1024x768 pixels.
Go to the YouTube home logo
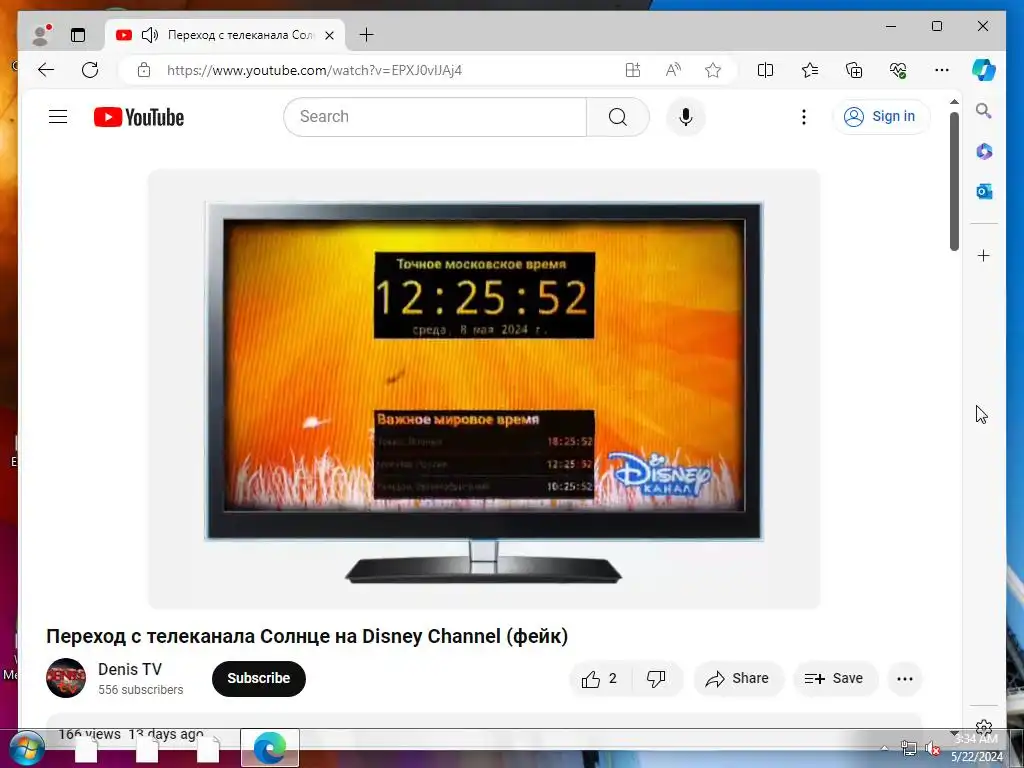point(138,117)
